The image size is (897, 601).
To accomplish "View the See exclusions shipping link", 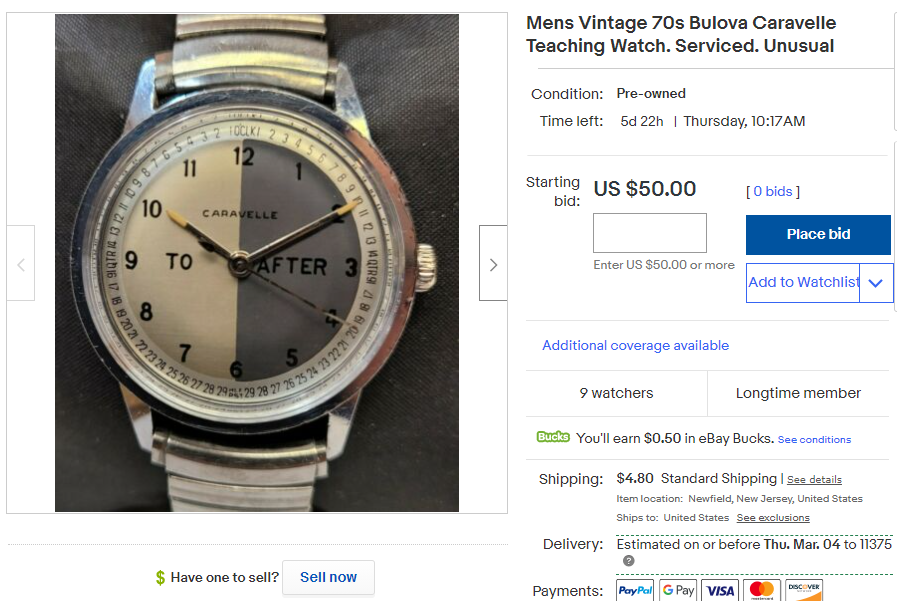I will coord(773,518).
